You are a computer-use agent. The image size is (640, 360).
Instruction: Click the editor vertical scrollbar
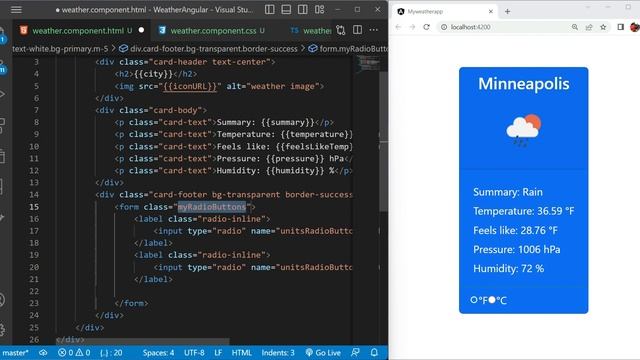[384, 141]
